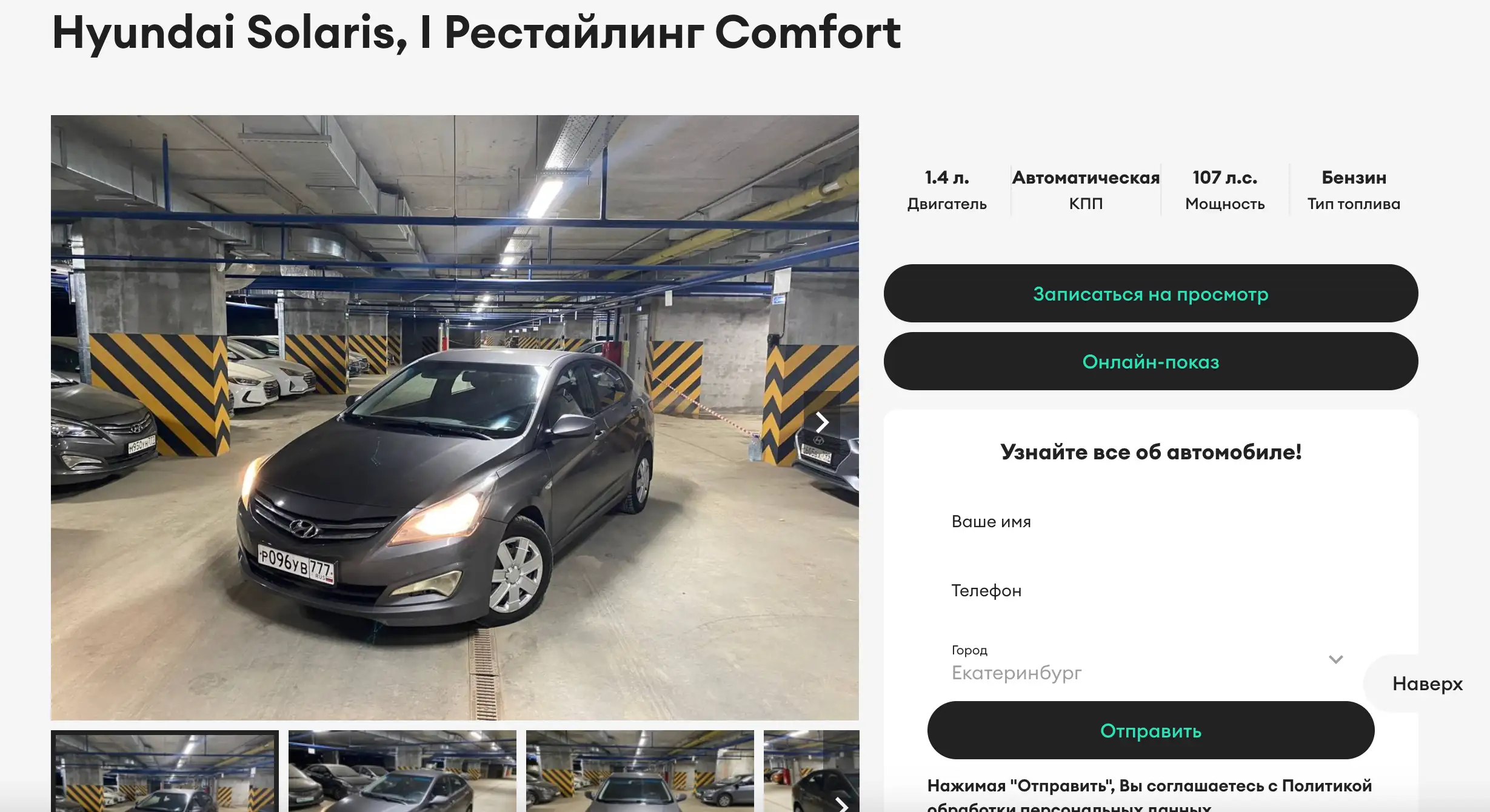
Task: Click 1.4 л. Двигатель spec item
Action: pos(947,190)
